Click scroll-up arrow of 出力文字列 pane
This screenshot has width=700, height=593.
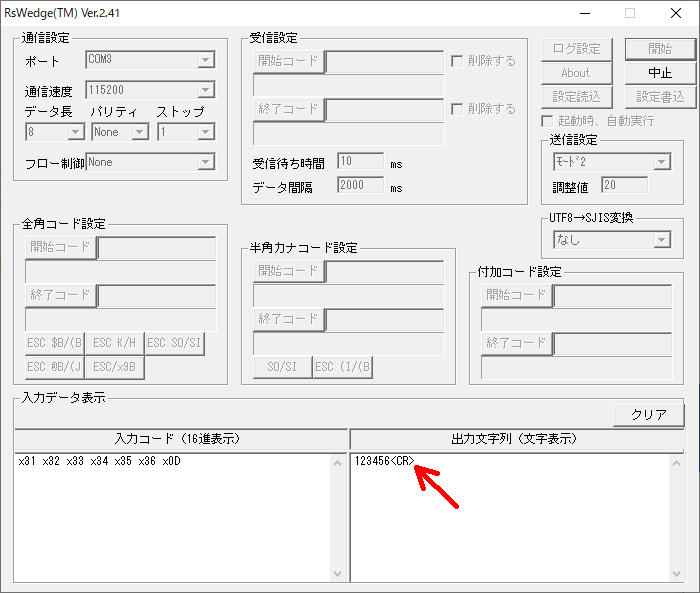click(677, 464)
